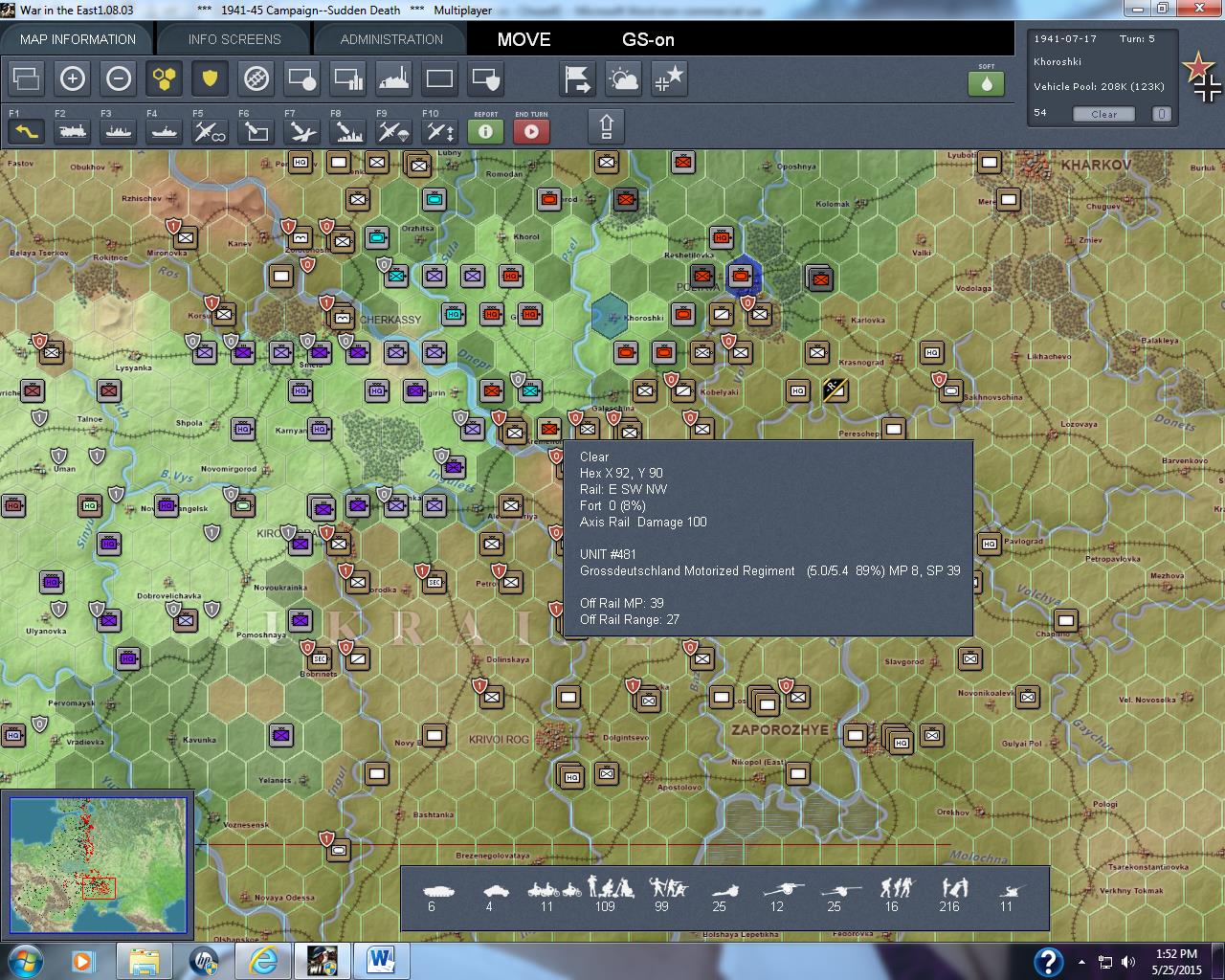Screen dimensions: 1225x980
Task: Click the red END TURN button
Action: (x=532, y=131)
